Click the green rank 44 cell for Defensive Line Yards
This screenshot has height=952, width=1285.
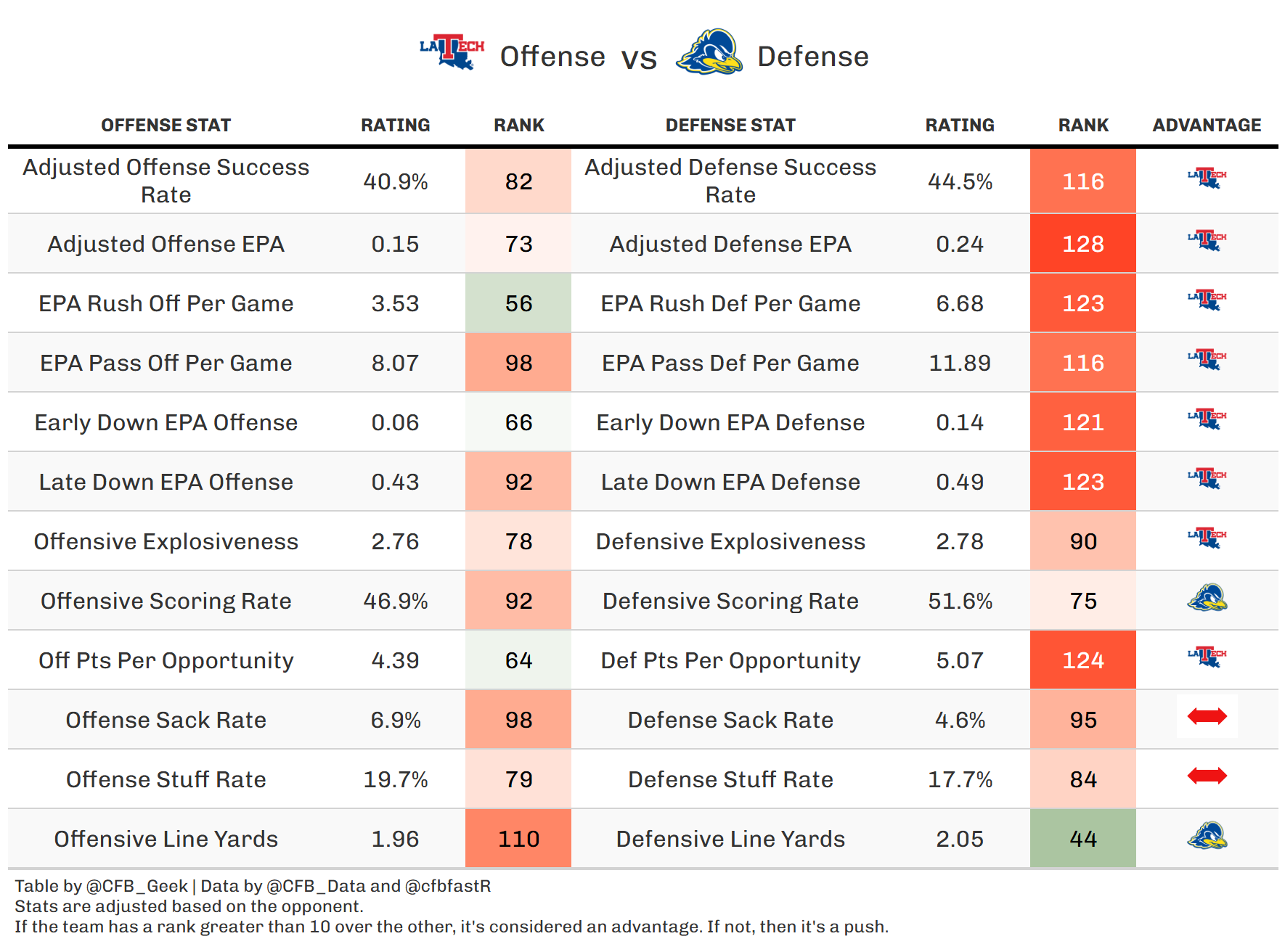tap(1082, 839)
